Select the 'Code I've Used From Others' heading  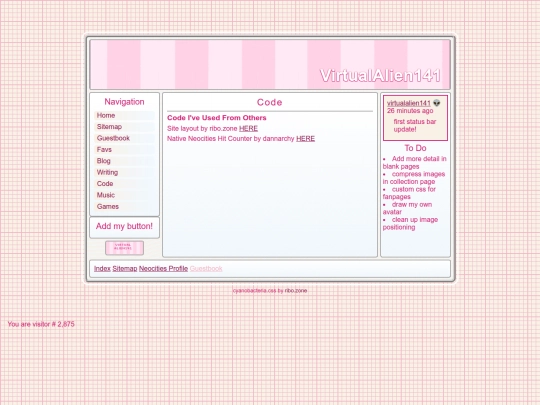217,118
